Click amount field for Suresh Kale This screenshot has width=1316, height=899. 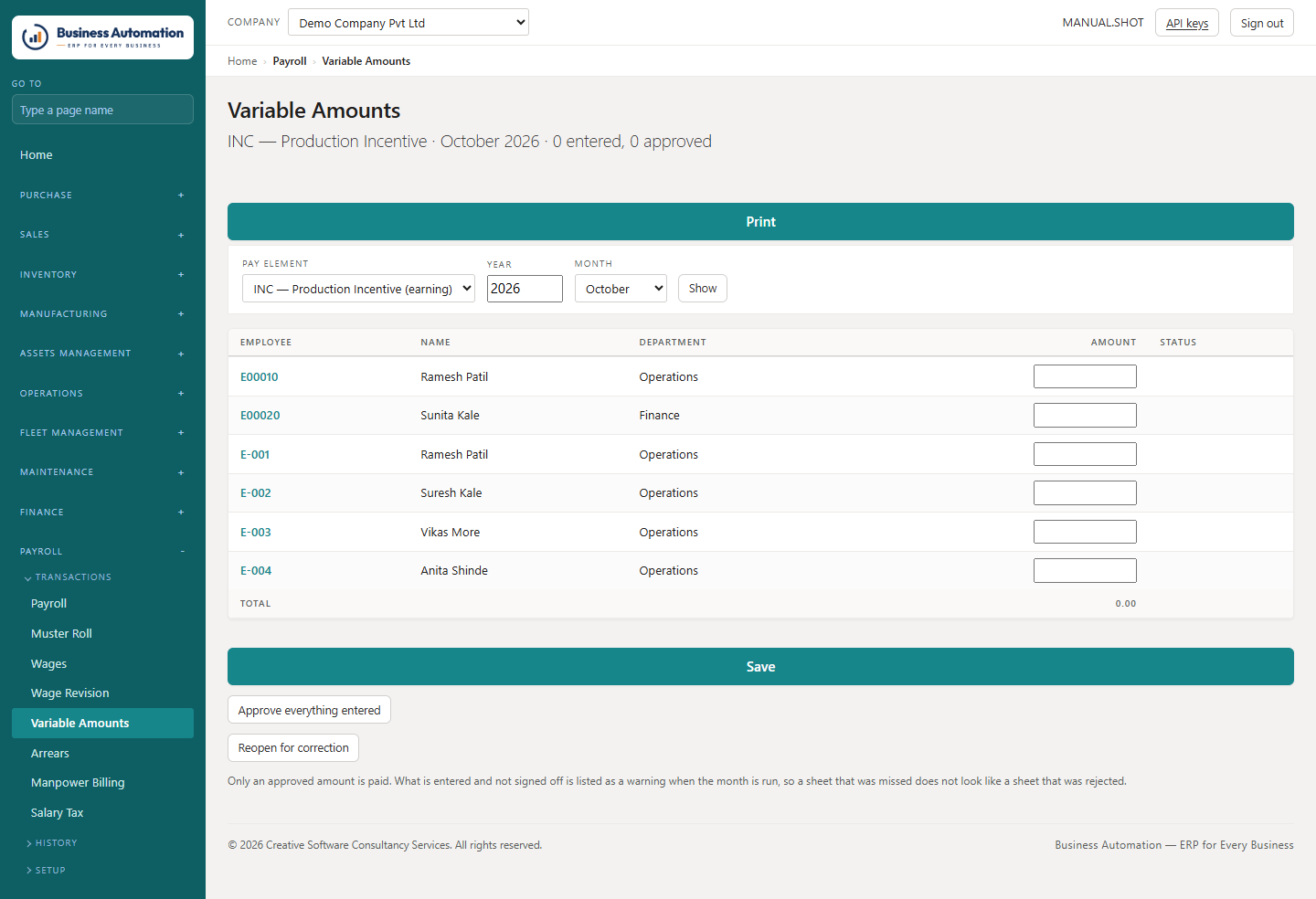(x=1085, y=493)
